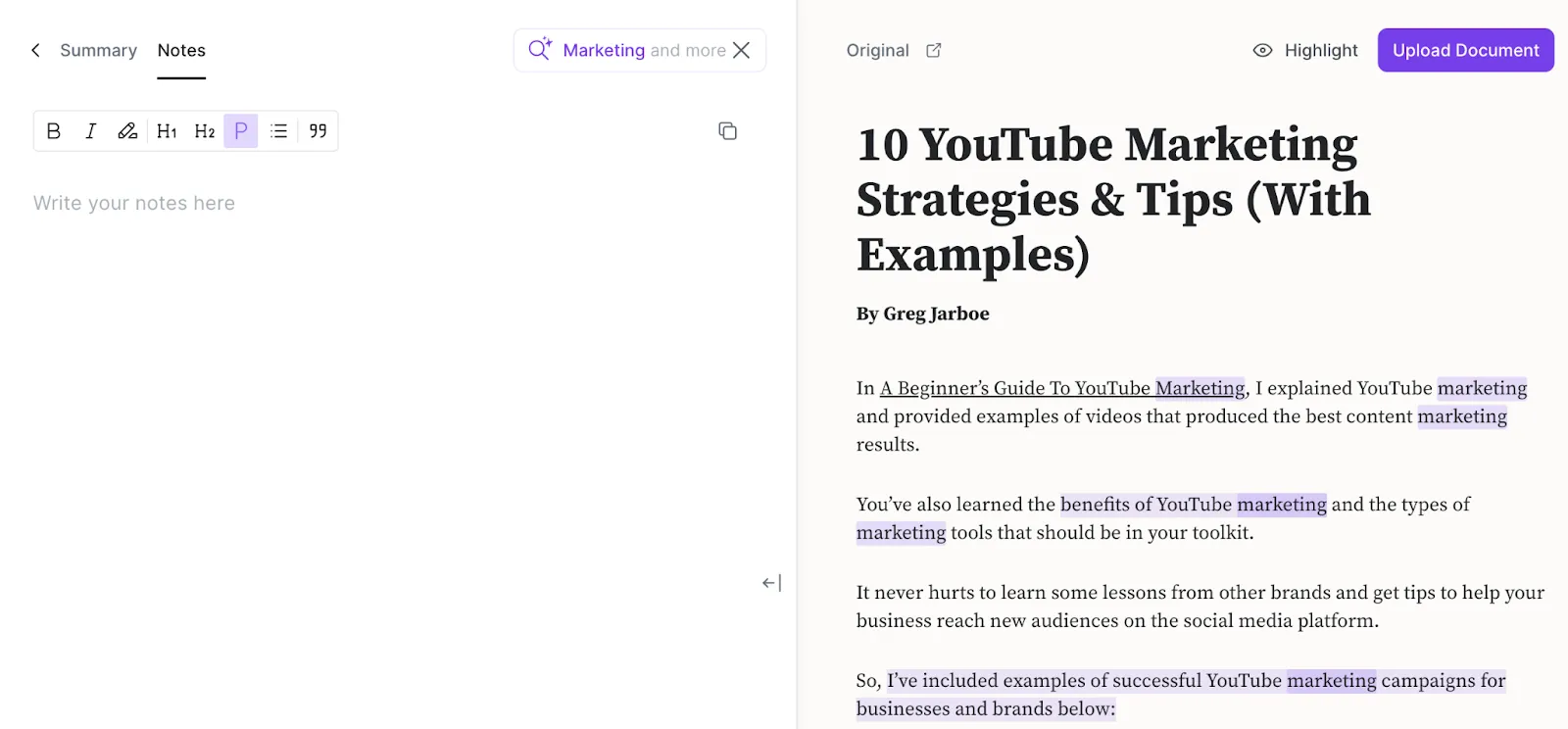The width and height of the screenshot is (1568, 729).
Task: Click the Upload Document button
Action: (x=1465, y=50)
